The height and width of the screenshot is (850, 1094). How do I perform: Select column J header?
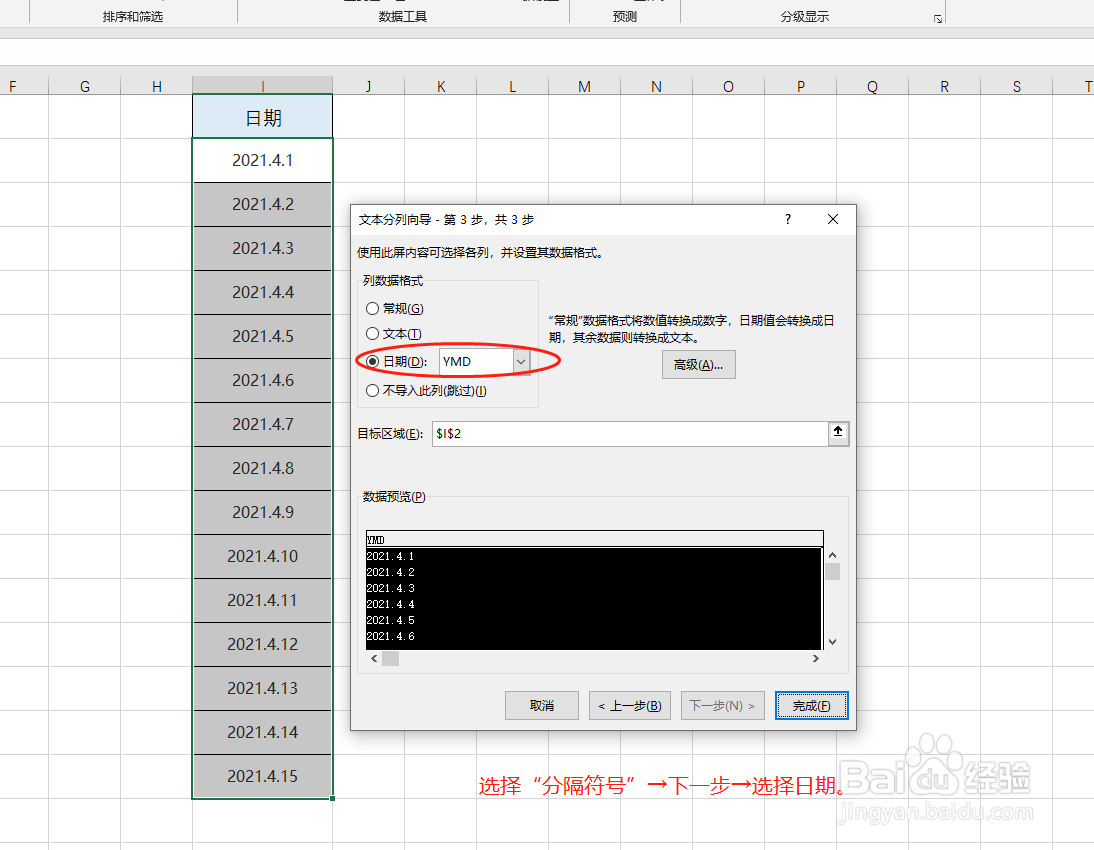pos(368,86)
